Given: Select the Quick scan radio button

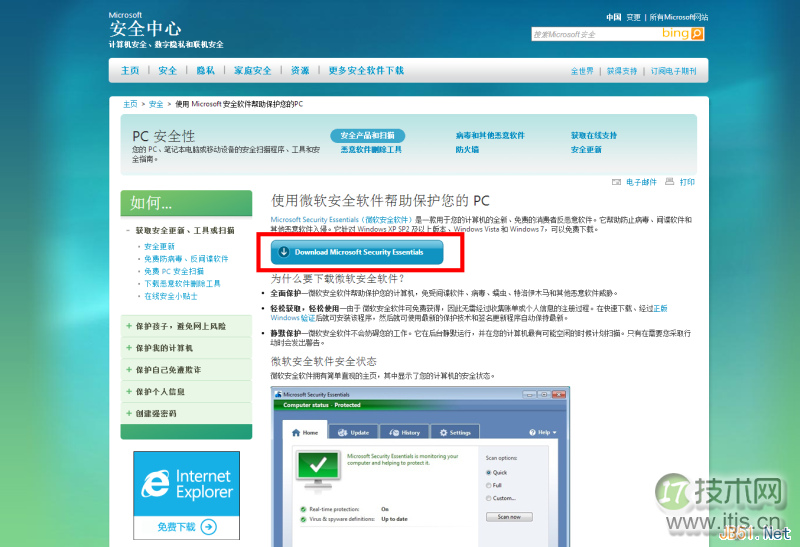Looking at the screenshot, I should pyautogui.click(x=488, y=472).
